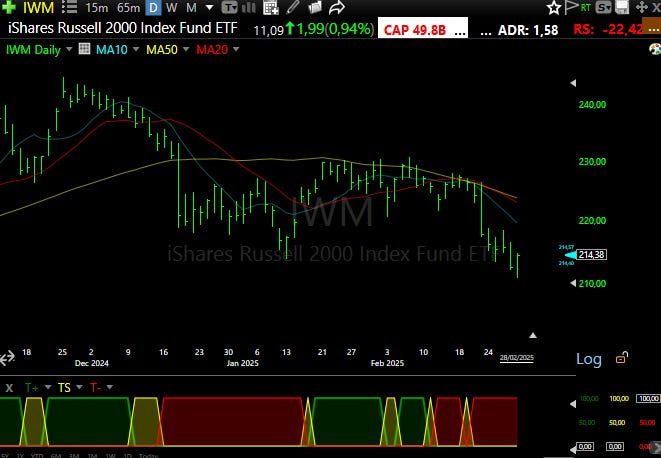Viewport: 661px width, 458px height.
Task: Click the star favorite icon
Action: point(554,8)
